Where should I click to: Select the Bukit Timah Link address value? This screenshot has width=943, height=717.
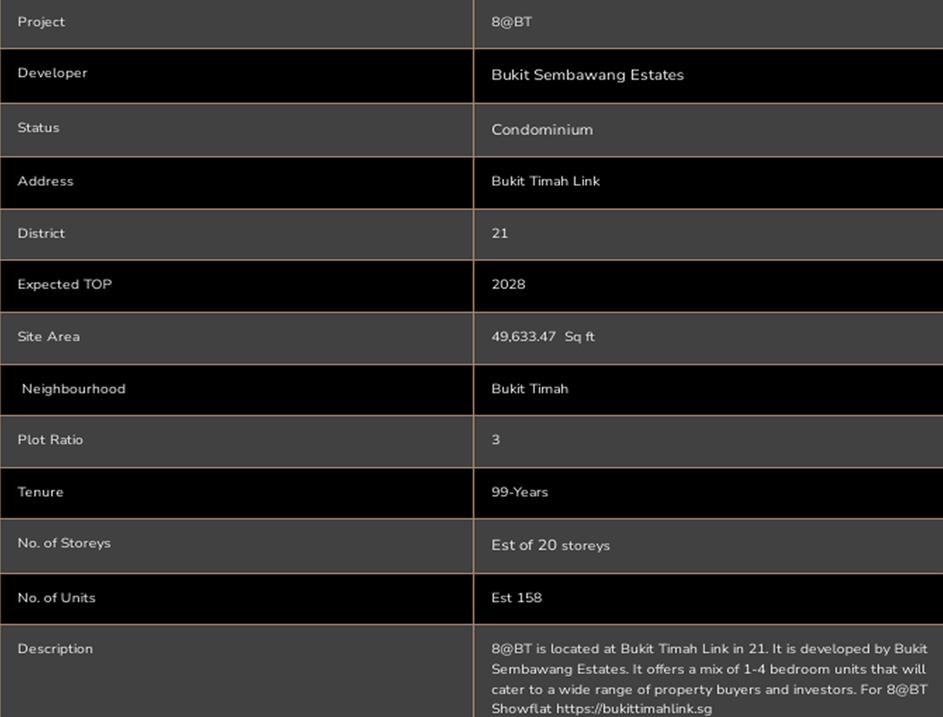pos(545,181)
